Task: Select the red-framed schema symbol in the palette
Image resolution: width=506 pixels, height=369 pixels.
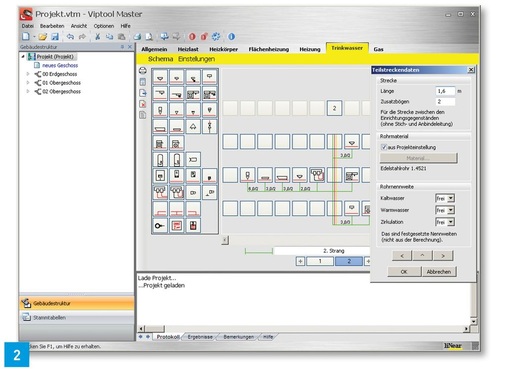Action: [176, 226]
